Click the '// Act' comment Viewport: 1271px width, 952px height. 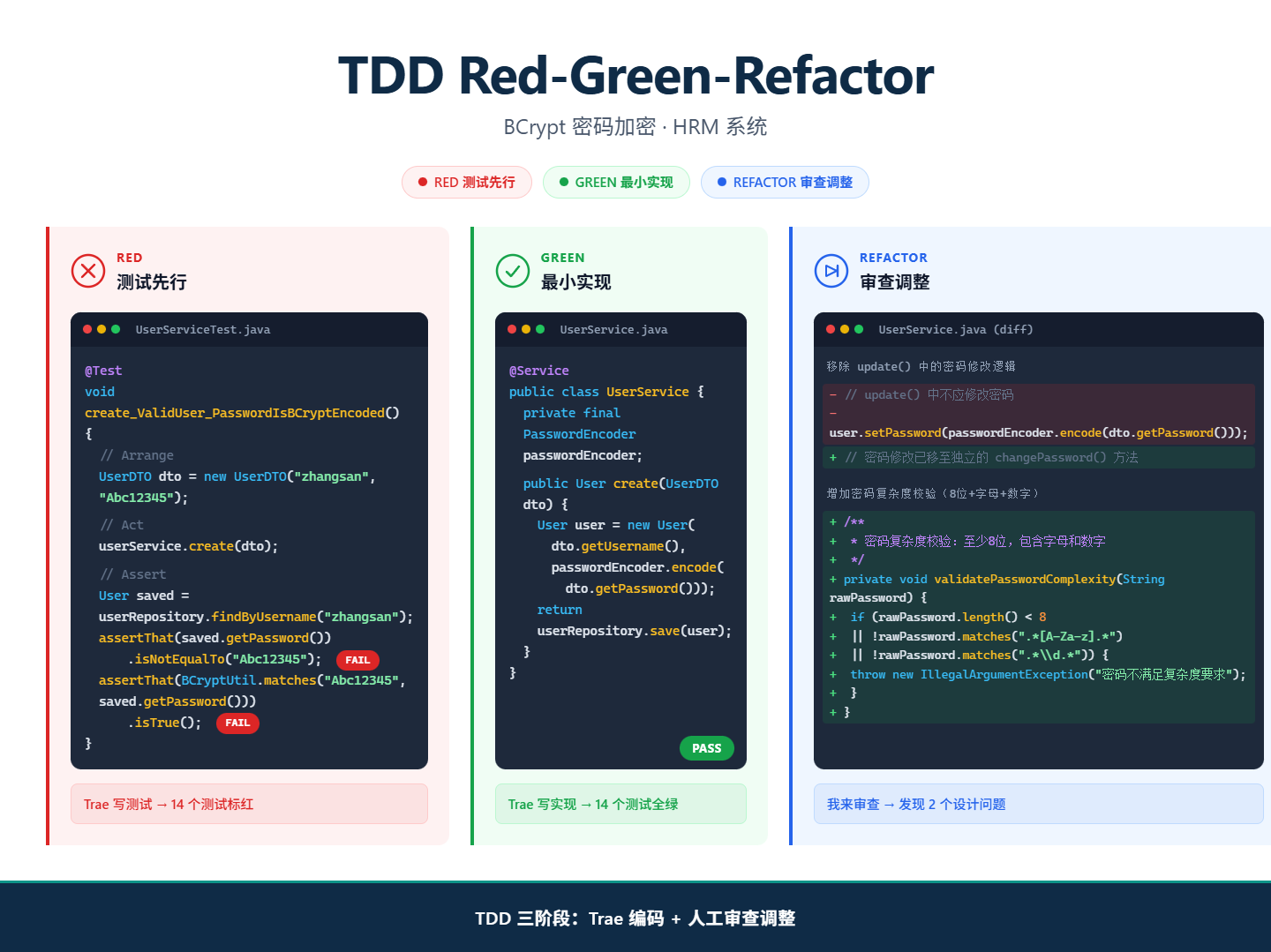tap(122, 525)
